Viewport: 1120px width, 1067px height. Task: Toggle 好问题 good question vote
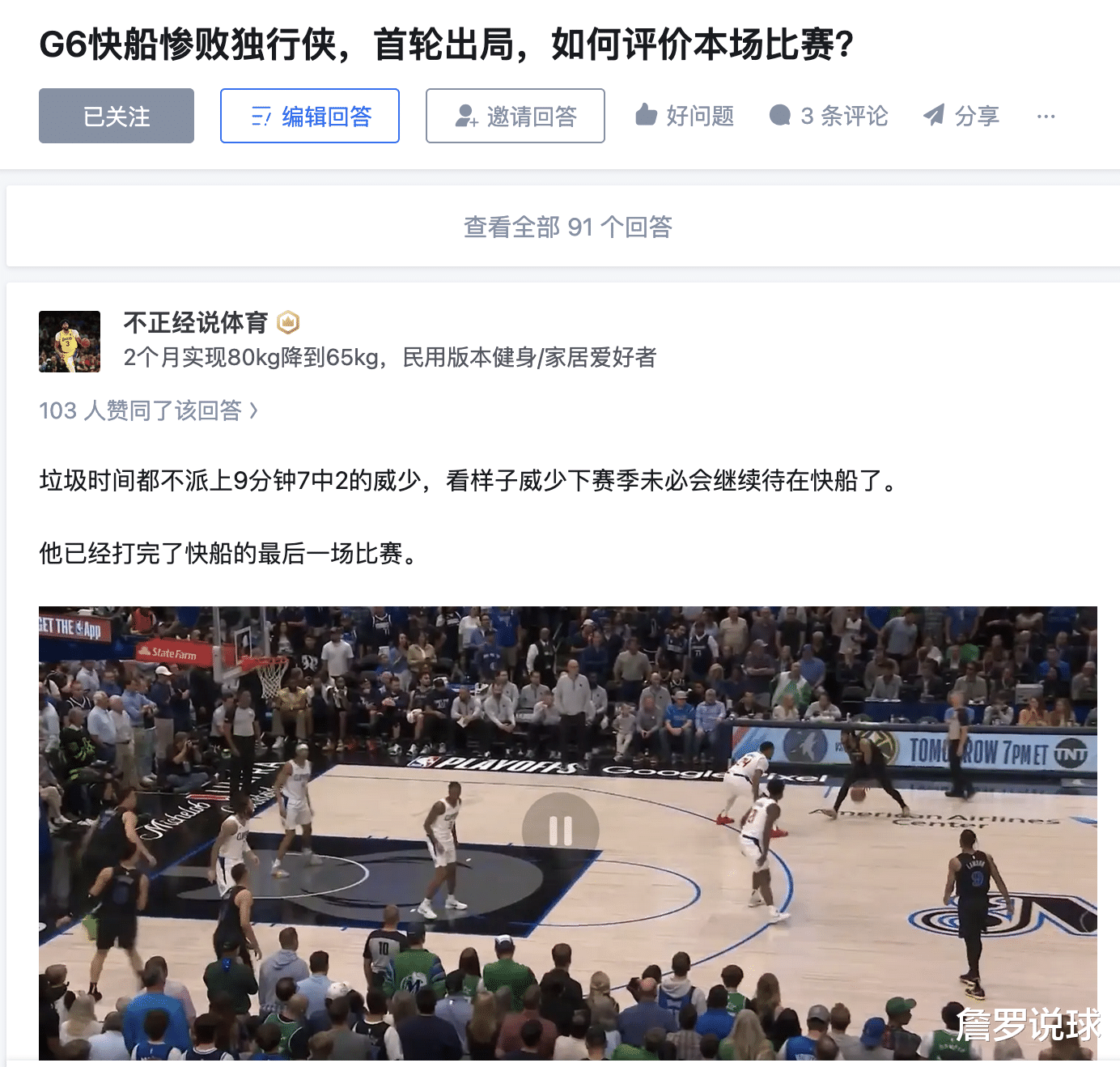685,116
